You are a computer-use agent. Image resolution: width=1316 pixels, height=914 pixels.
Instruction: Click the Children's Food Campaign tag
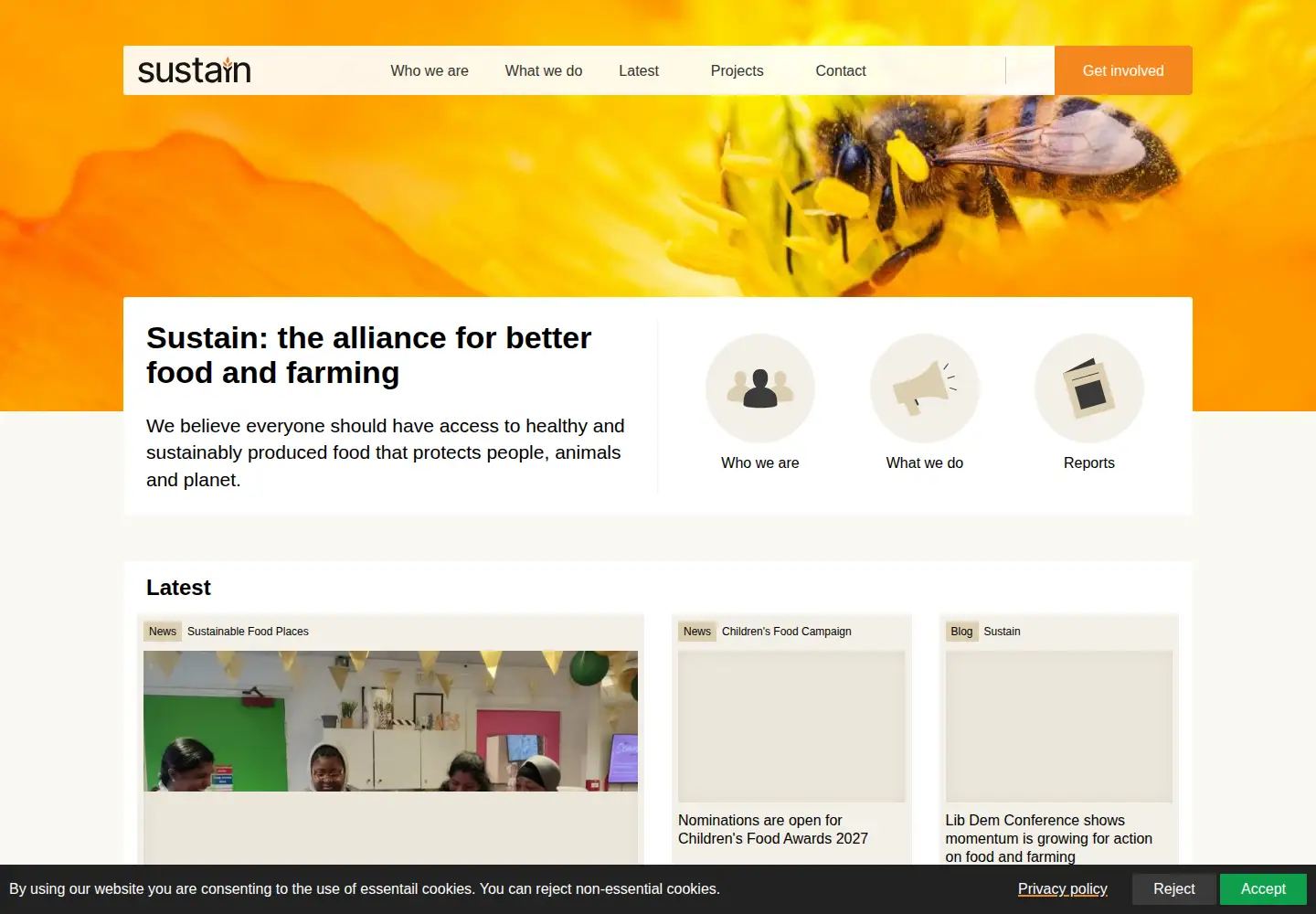(x=787, y=632)
